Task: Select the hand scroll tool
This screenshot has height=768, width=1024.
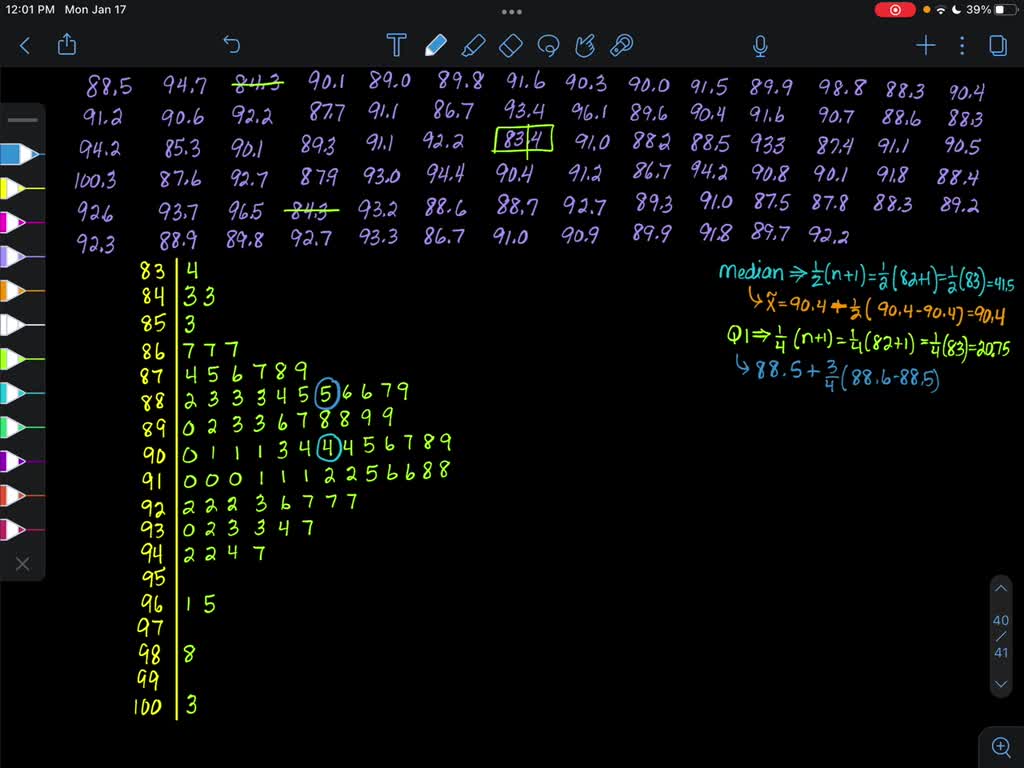Action: [x=585, y=45]
